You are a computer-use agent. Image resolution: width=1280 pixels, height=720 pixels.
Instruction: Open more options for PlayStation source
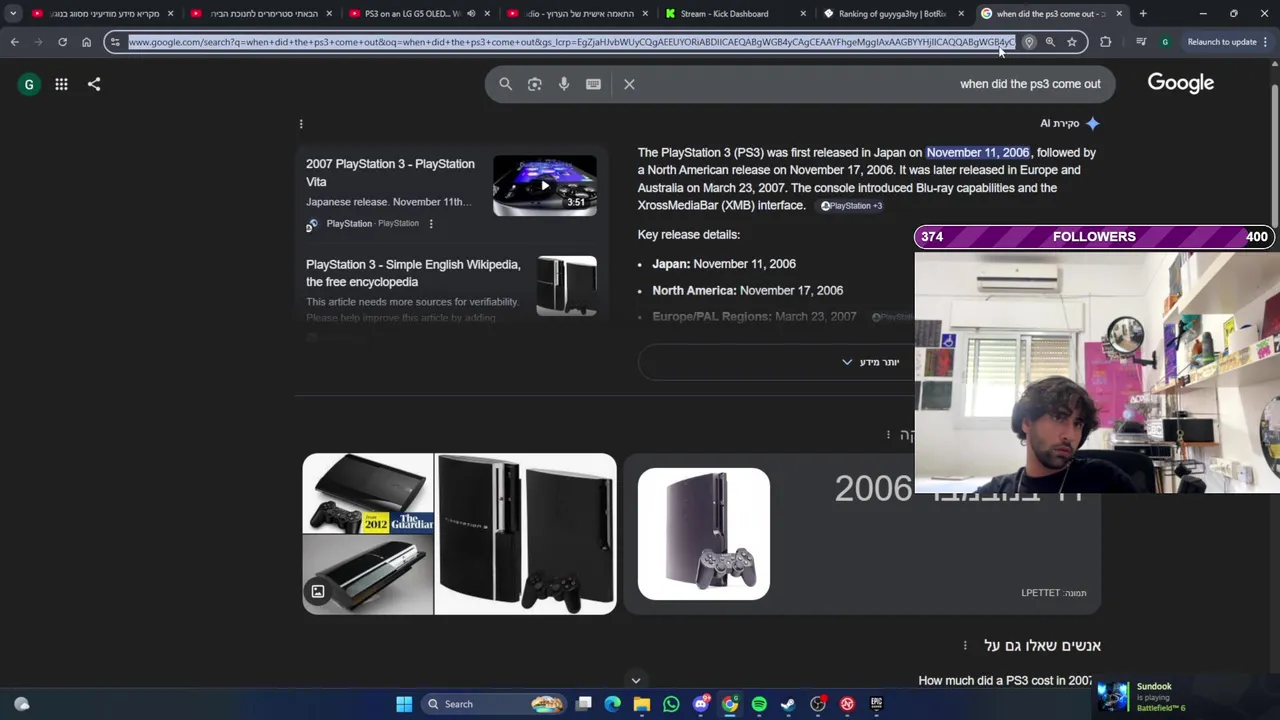(x=431, y=224)
